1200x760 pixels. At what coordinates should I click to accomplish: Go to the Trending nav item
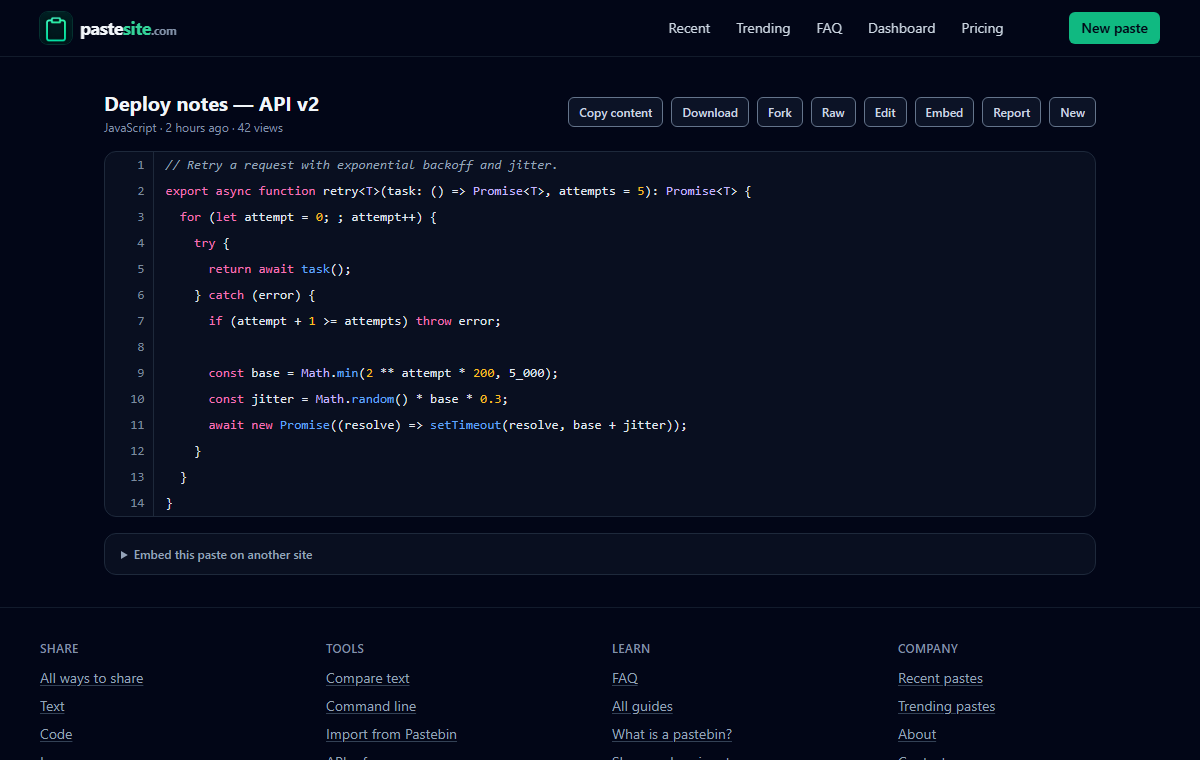(763, 28)
